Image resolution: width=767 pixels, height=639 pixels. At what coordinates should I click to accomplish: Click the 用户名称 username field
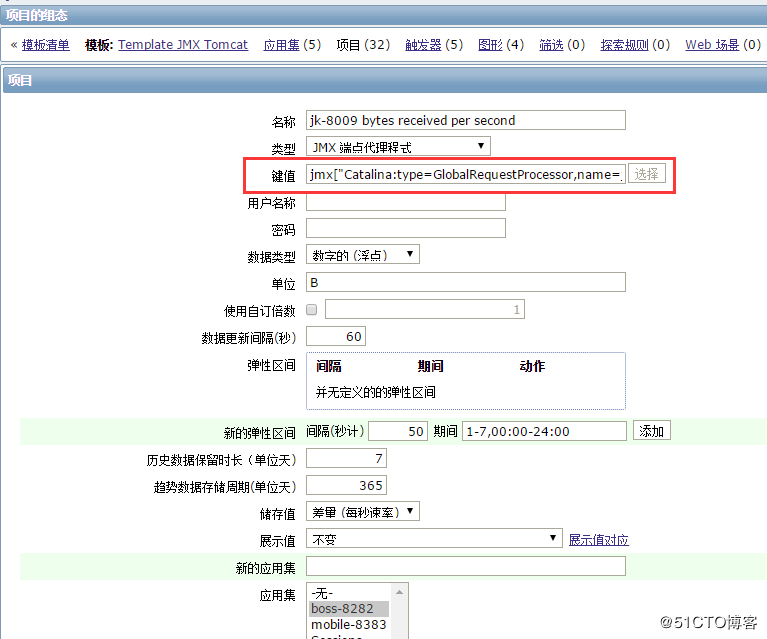coord(406,202)
